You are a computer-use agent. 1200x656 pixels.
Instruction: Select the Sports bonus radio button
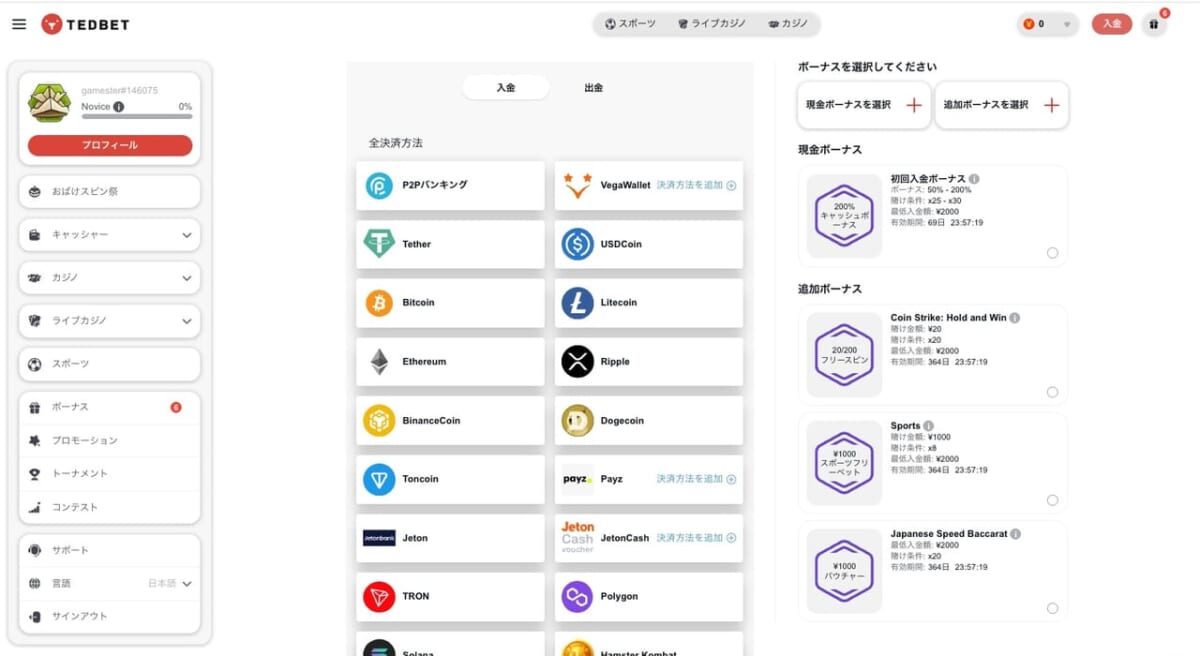point(1052,500)
